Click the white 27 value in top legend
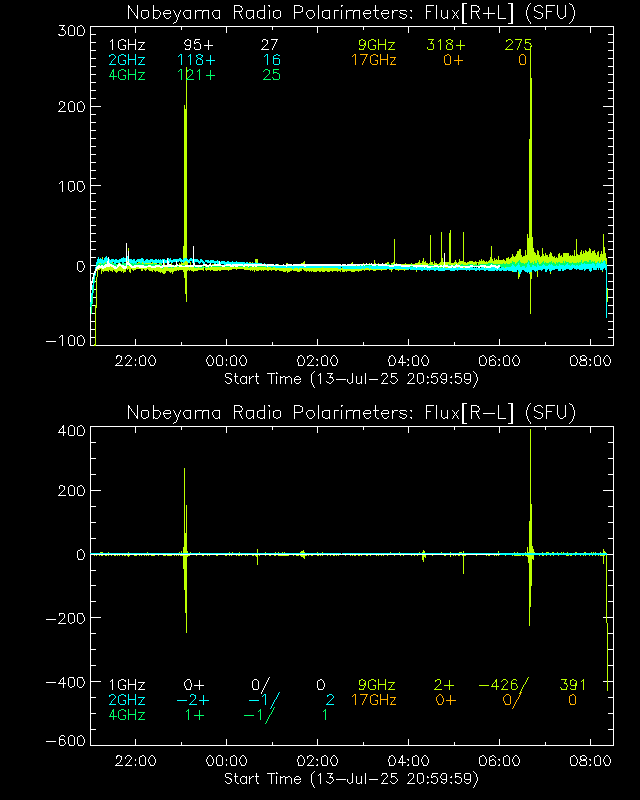The image size is (640, 800). click(x=269, y=45)
